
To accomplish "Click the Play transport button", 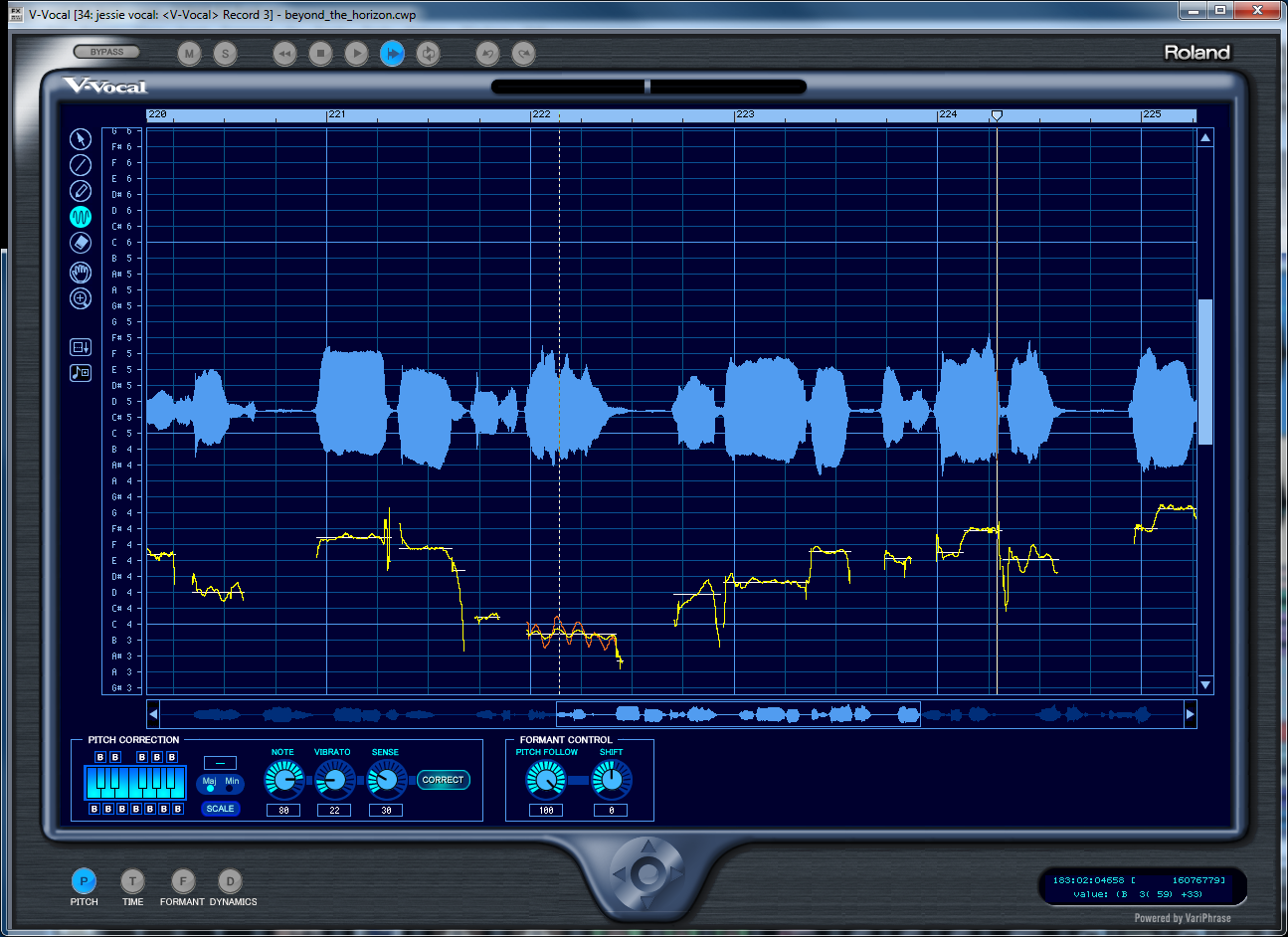I will [356, 54].
